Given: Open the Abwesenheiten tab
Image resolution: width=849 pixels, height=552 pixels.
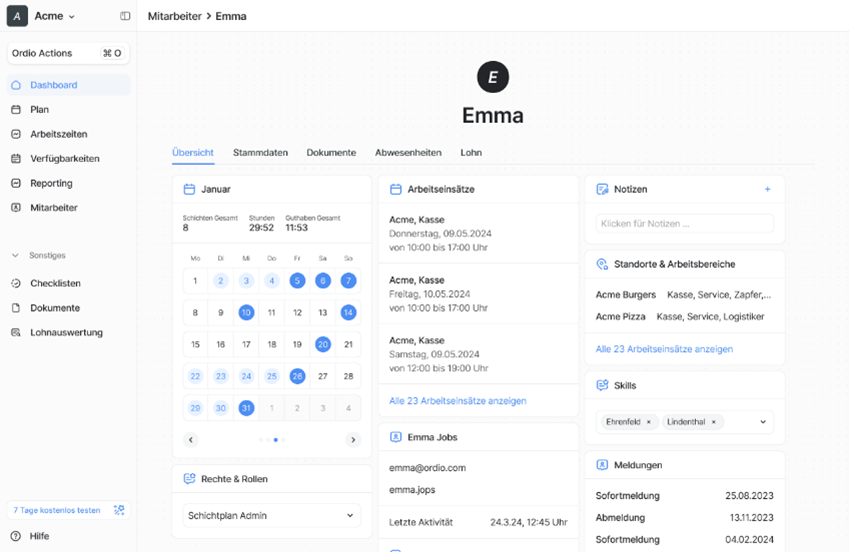Looking at the screenshot, I should point(408,153).
